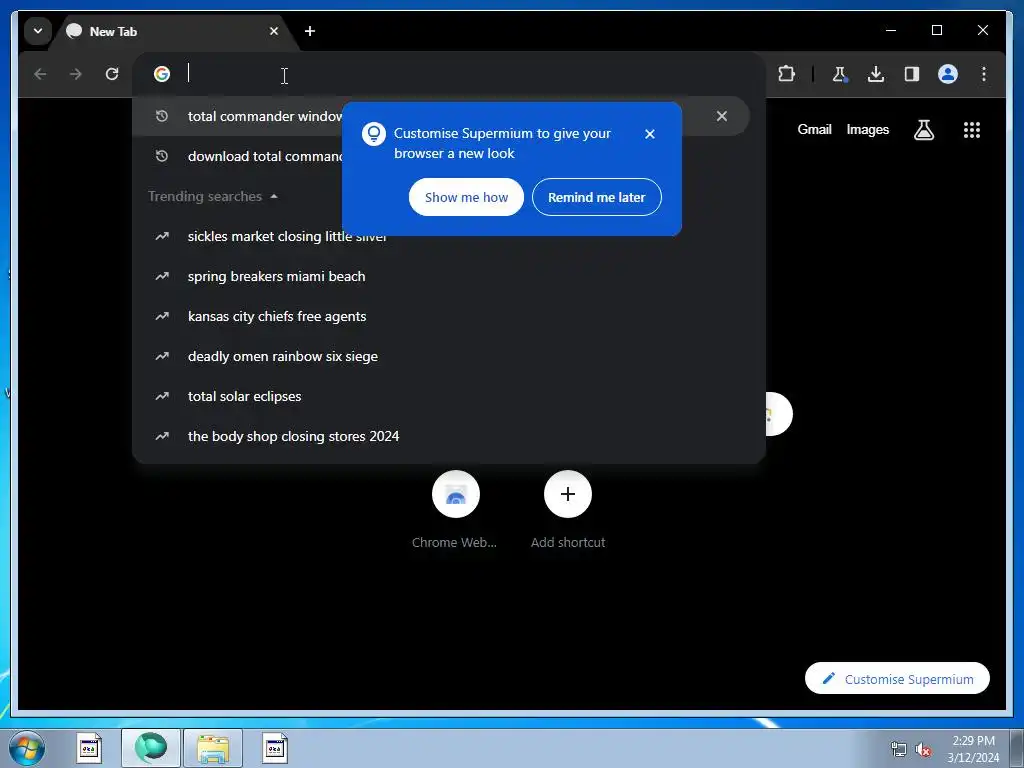Click the Google icon in address bar
The image size is (1024, 768).
pyautogui.click(x=162, y=74)
